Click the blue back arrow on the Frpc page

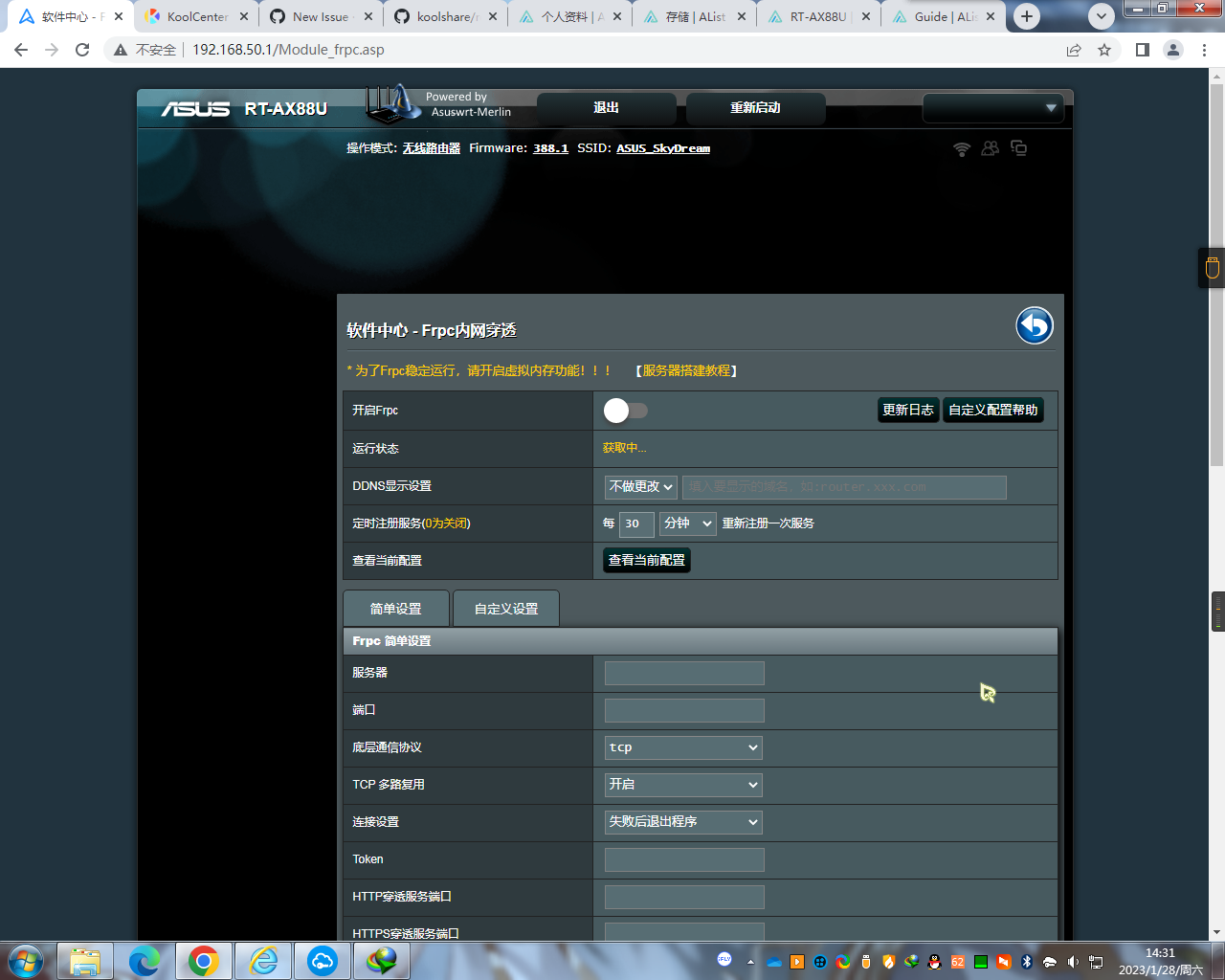[1033, 325]
